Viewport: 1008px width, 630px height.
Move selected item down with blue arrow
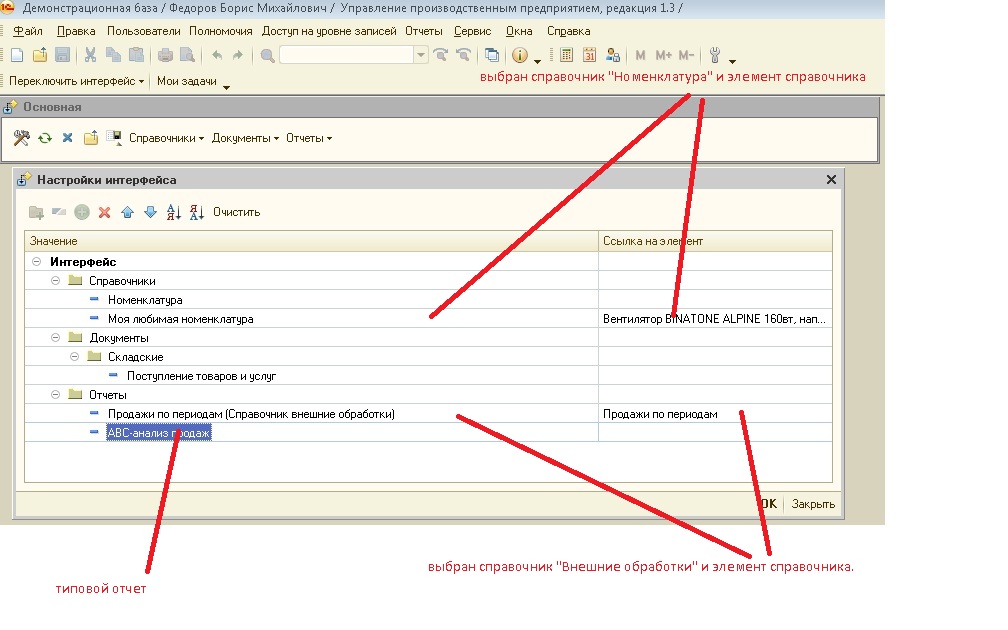click(x=150, y=212)
